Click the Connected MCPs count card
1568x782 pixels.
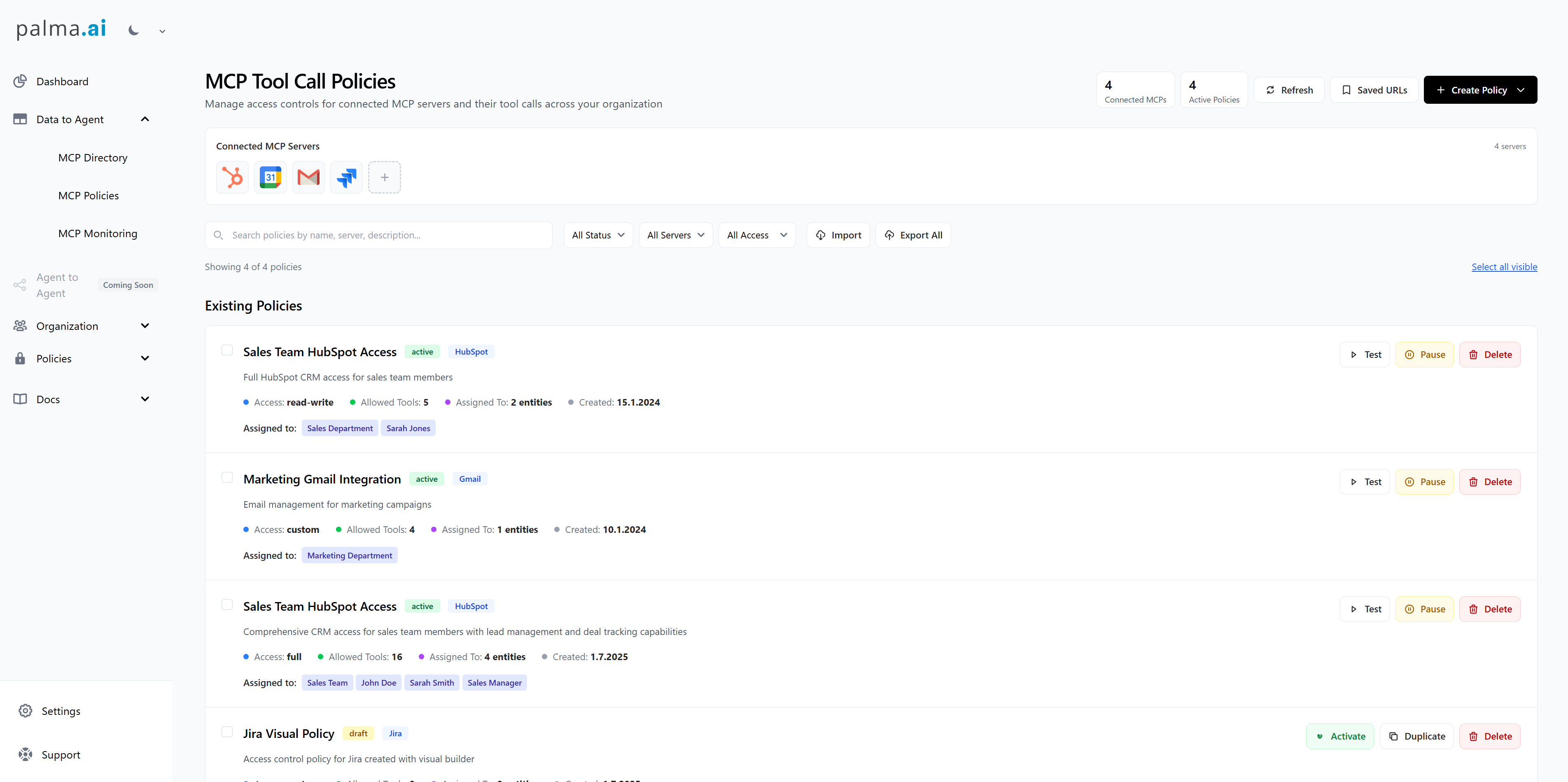tap(1135, 90)
